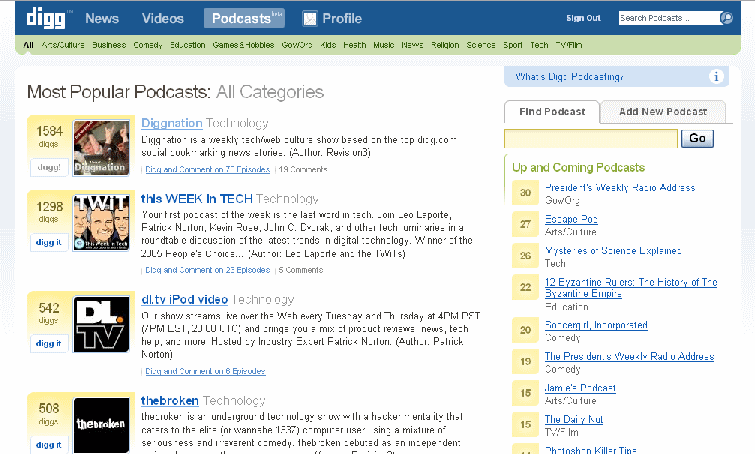Select the Education category

click(187, 45)
